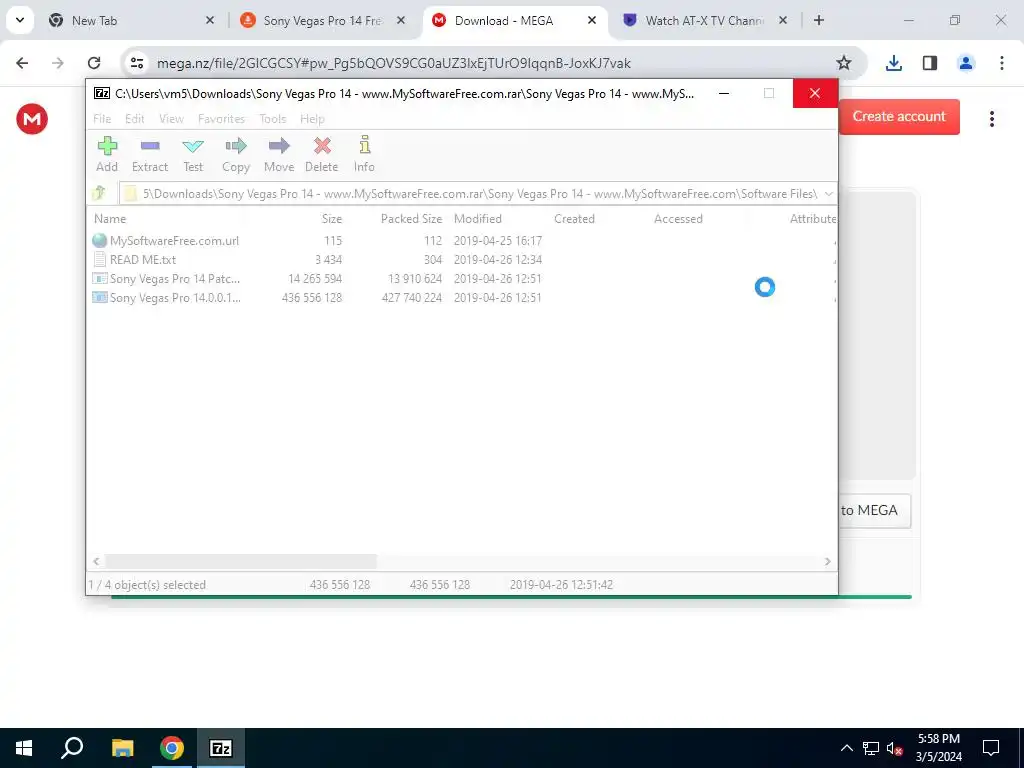Click Chrome icon on taskbar

click(172, 748)
